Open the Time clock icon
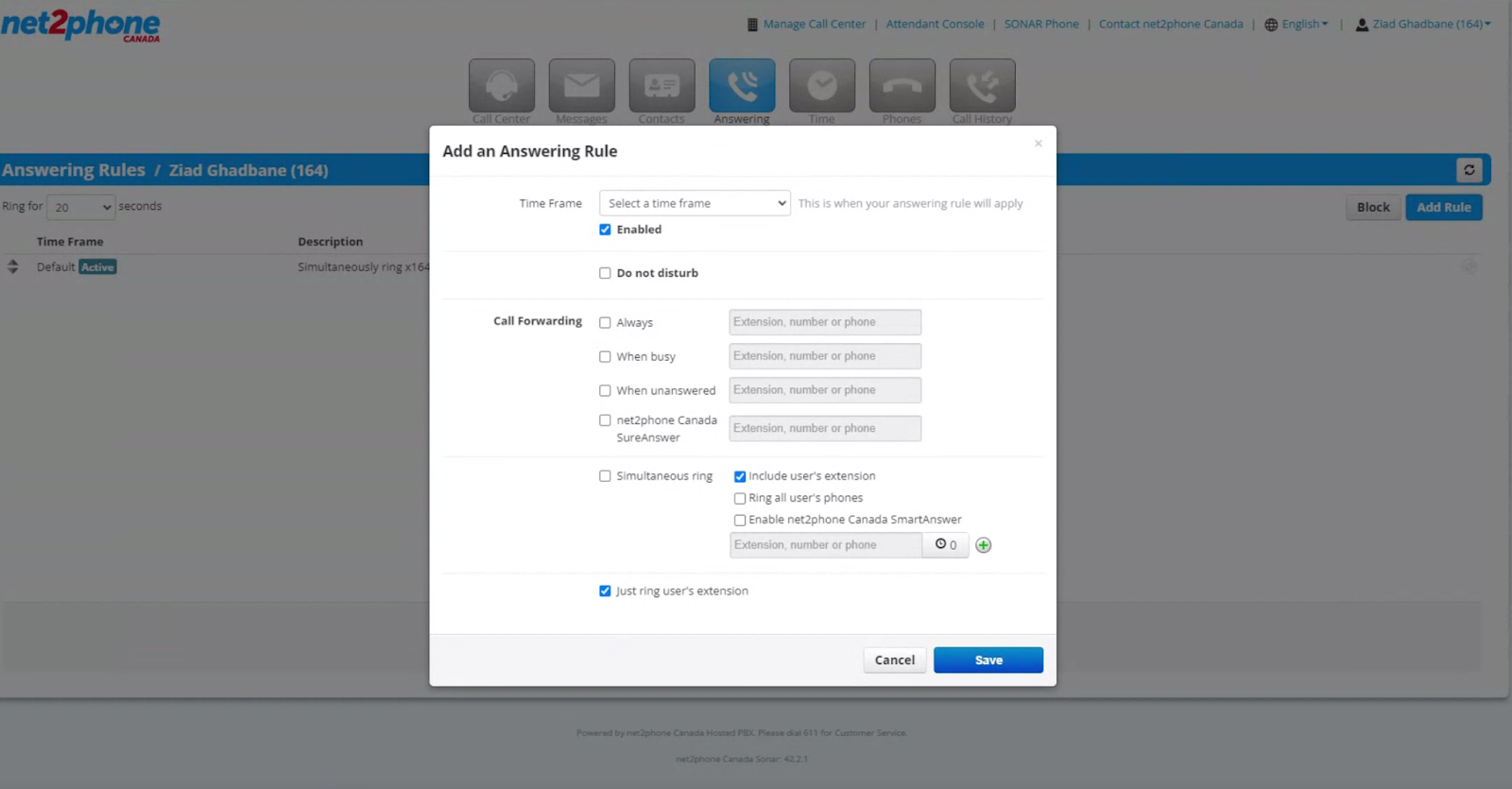1512x789 pixels. tap(822, 86)
